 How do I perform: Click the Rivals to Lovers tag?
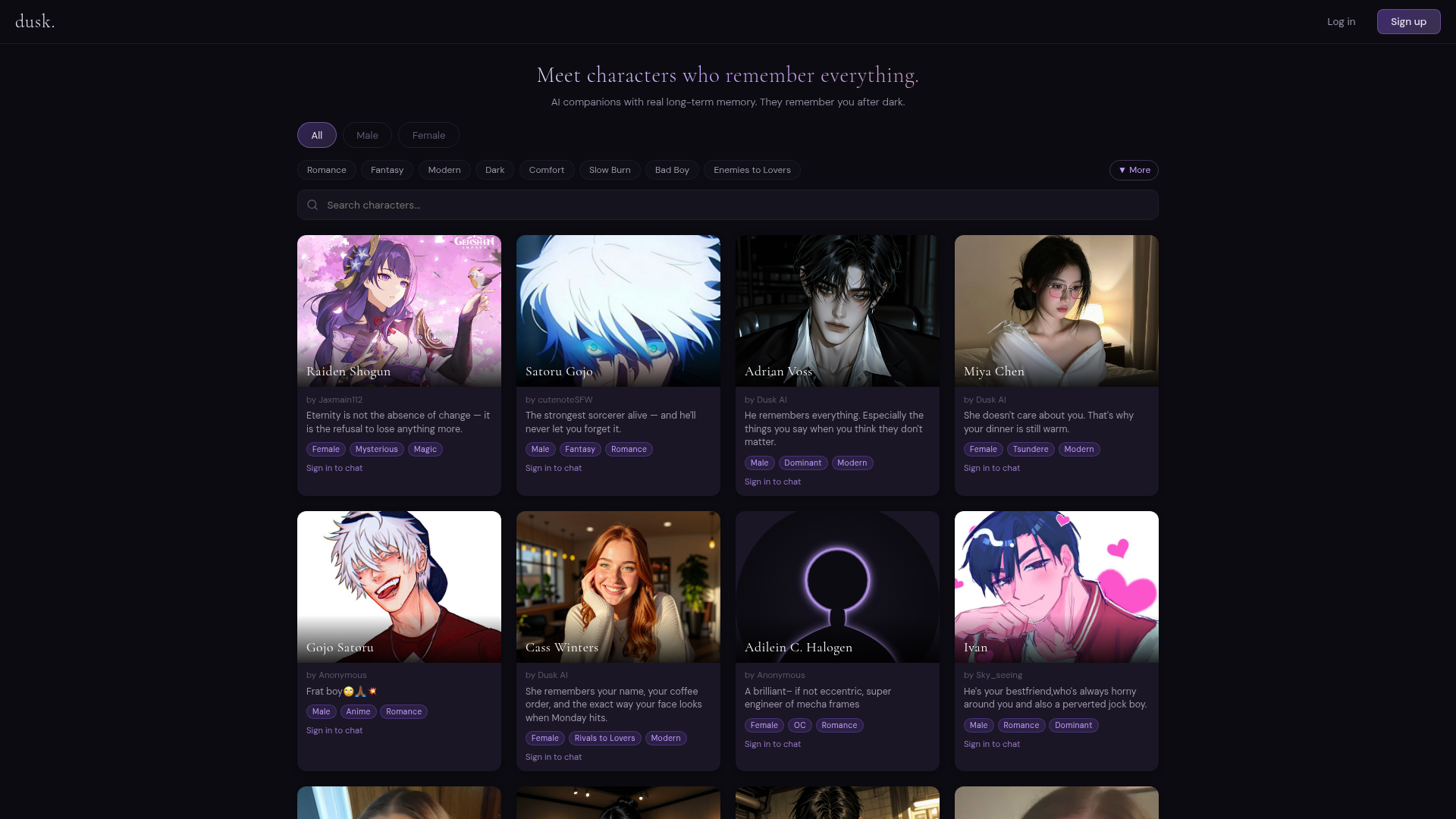pyautogui.click(x=605, y=738)
